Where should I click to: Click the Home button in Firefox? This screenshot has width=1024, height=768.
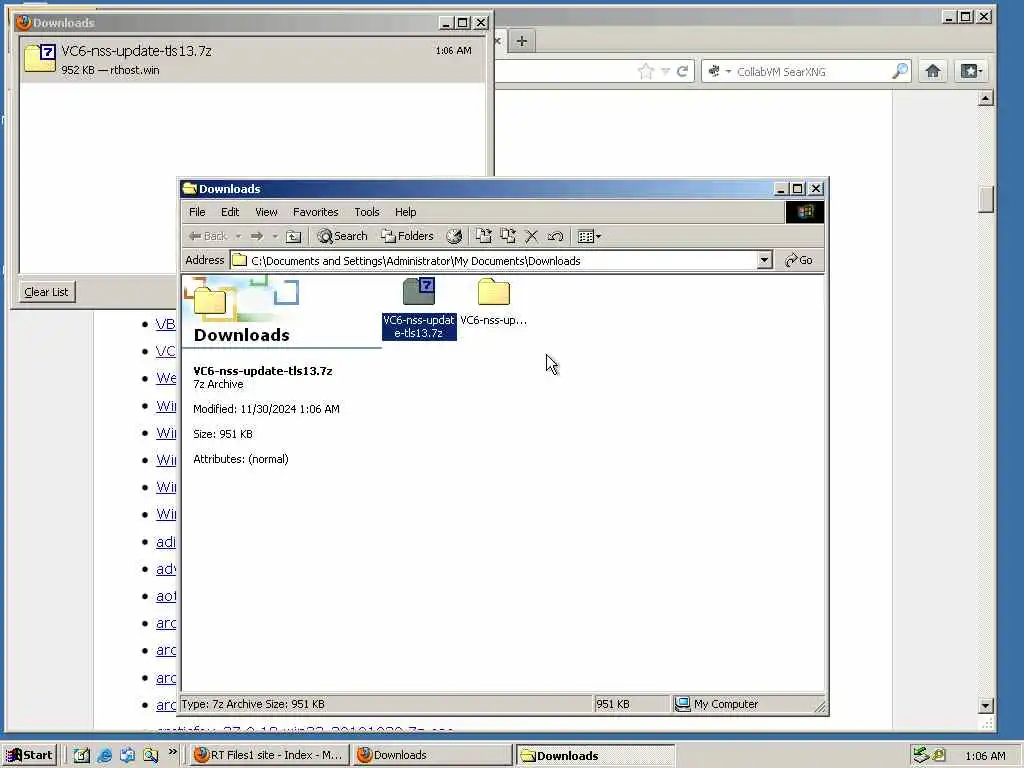point(933,71)
